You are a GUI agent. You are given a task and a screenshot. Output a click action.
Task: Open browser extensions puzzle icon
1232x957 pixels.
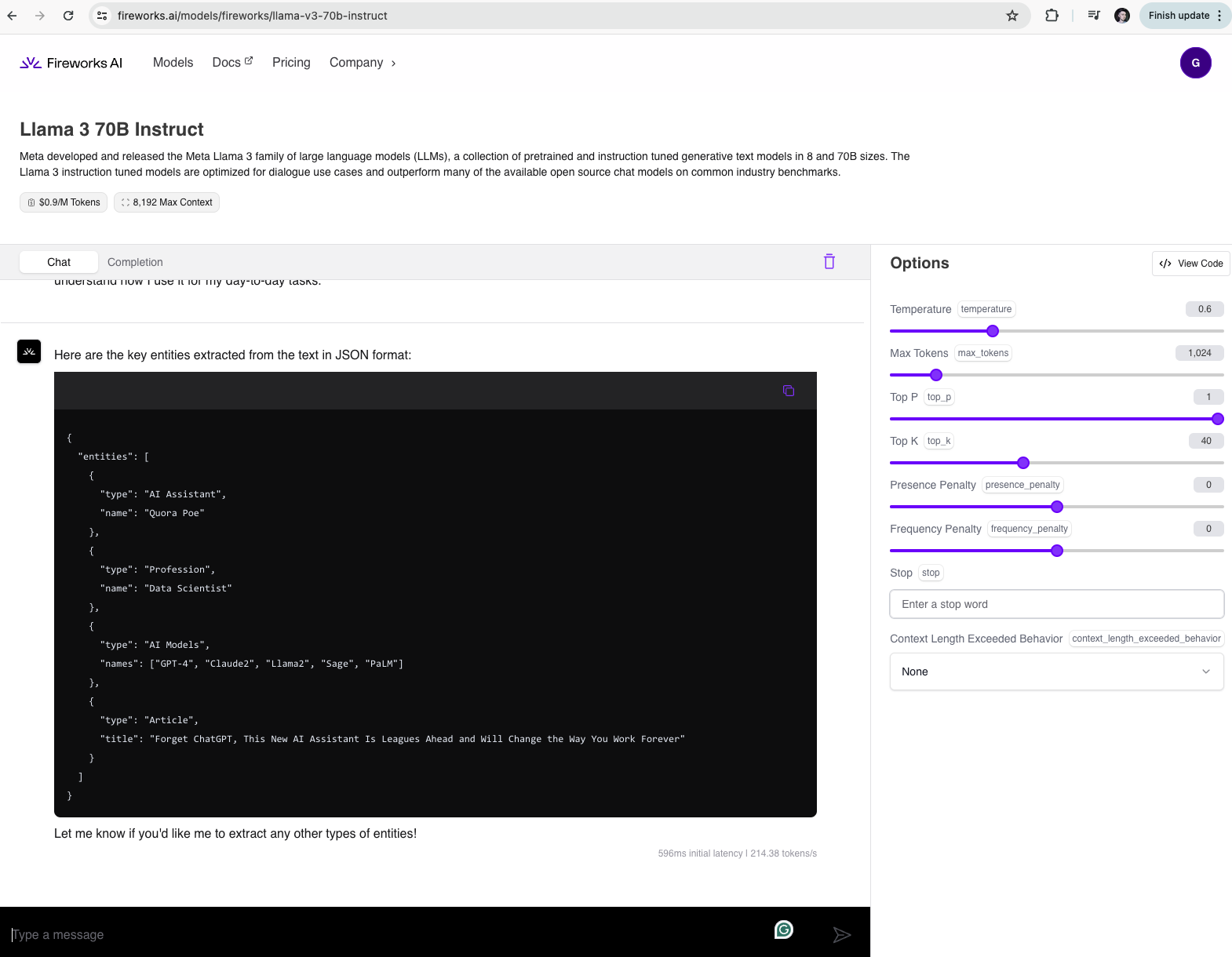[x=1052, y=16]
